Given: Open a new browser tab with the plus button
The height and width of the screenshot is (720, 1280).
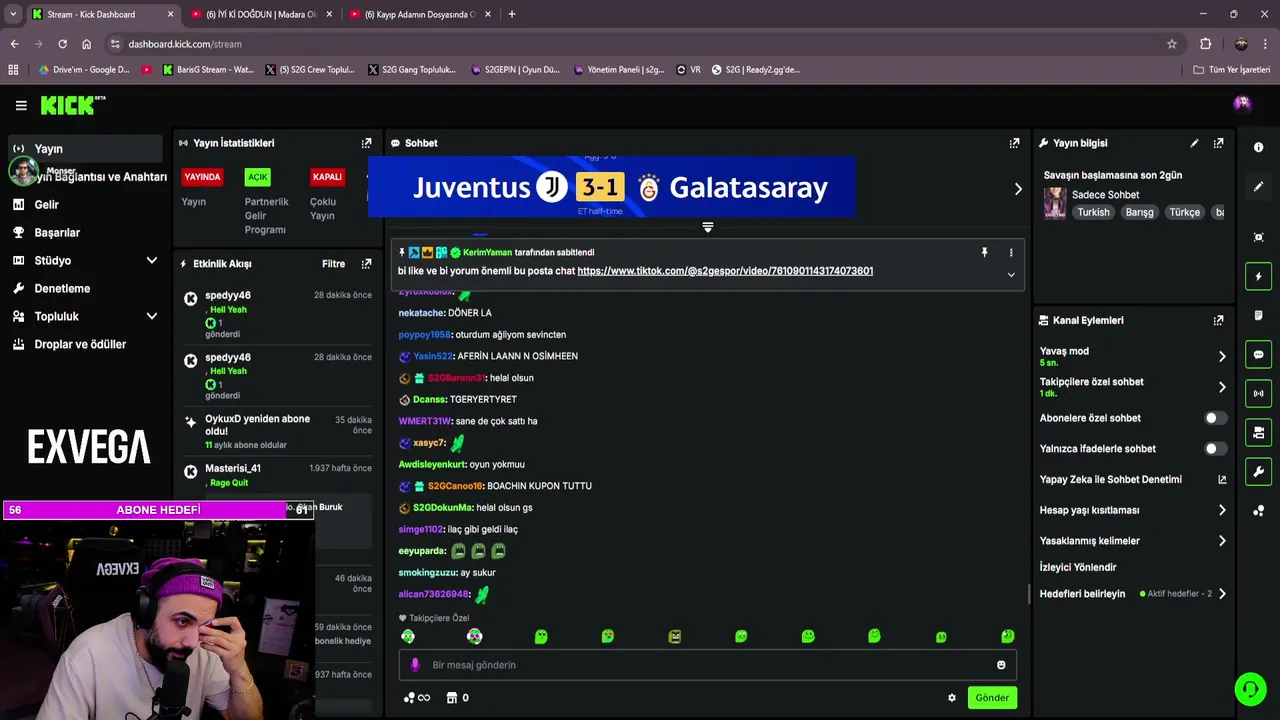Looking at the screenshot, I should point(512,14).
